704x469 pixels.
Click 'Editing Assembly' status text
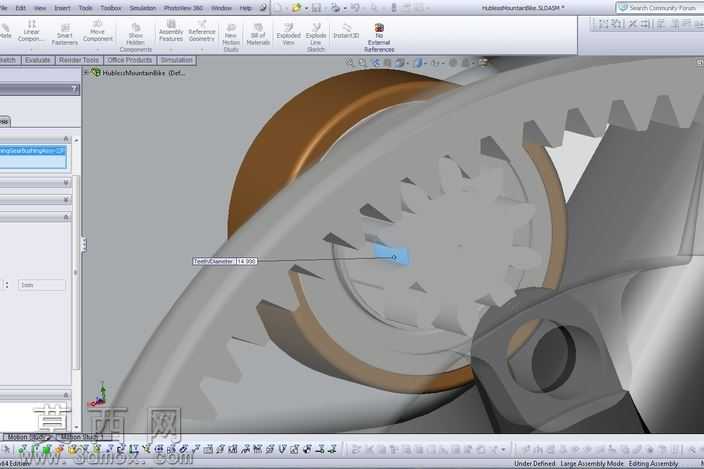[x=653, y=464]
